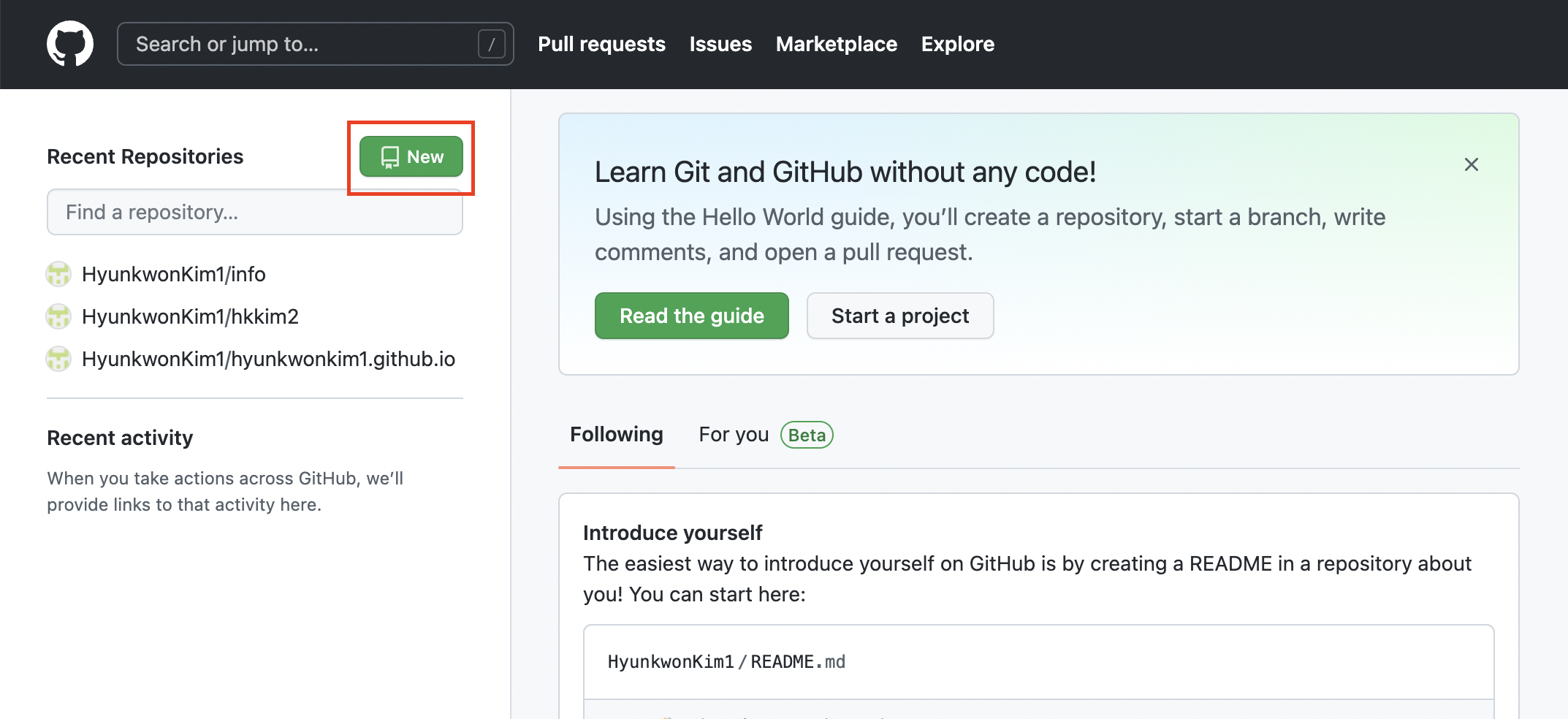The height and width of the screenshot is (719, 1568).
Task: Click the slash shortcut key icon in search
Action: tap(492, 44)
